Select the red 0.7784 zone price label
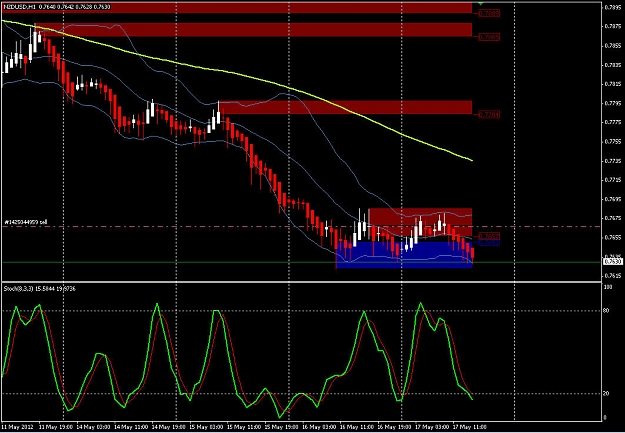Image resolution: width=625 pixels, height=433 pixels. click(489, 115)
